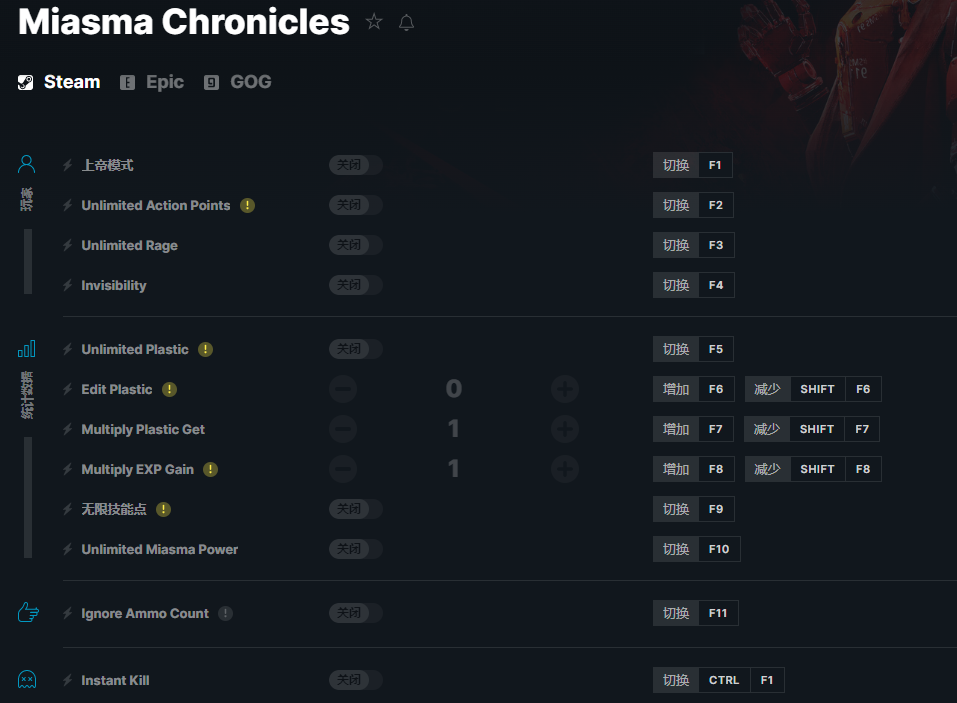Image resolution: width=957 pixels, height=703 pixels.
Task: Switch to the Epic platform tab
Action: pos(152,82)
